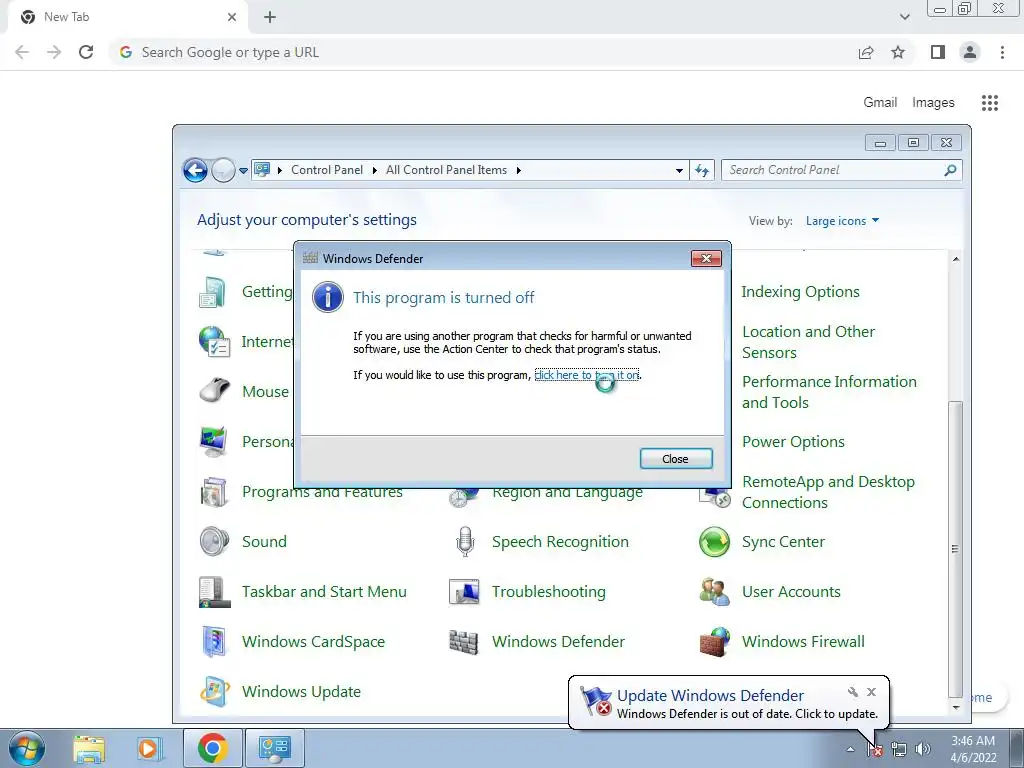Click the Speech Recognition microphone icon

point(464,541)
